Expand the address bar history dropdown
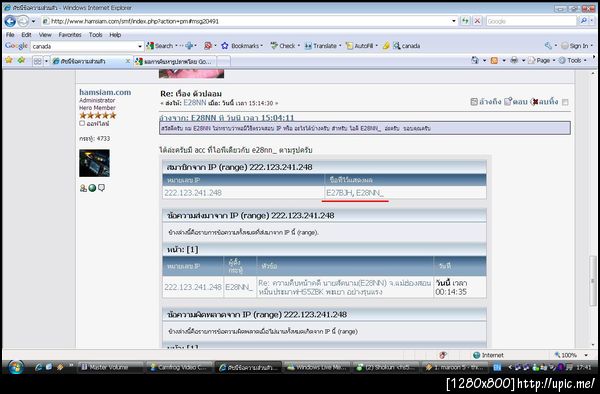Viewport: 600px width, 394px height. click(454, 21)
